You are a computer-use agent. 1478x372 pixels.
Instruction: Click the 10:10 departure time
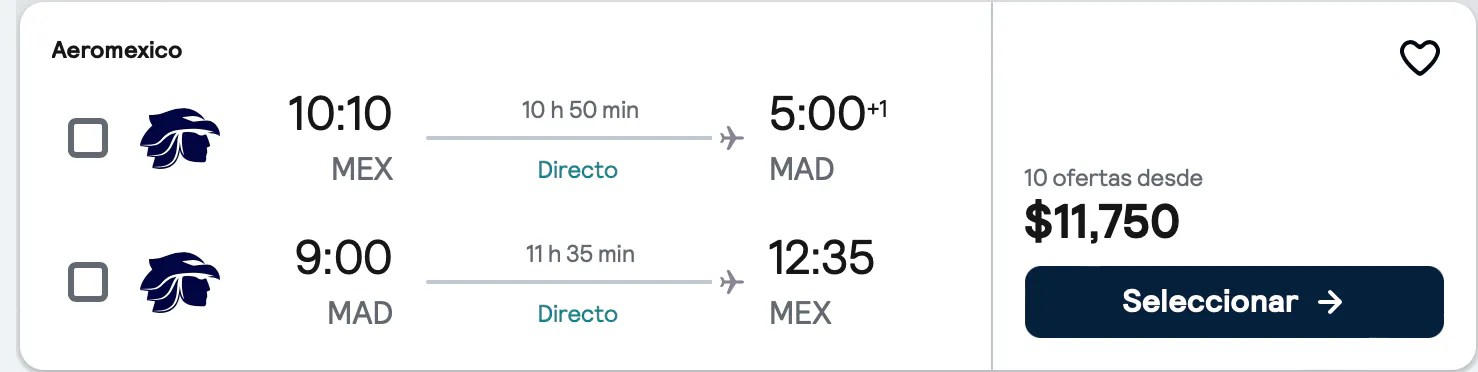[x=340, y=115]
